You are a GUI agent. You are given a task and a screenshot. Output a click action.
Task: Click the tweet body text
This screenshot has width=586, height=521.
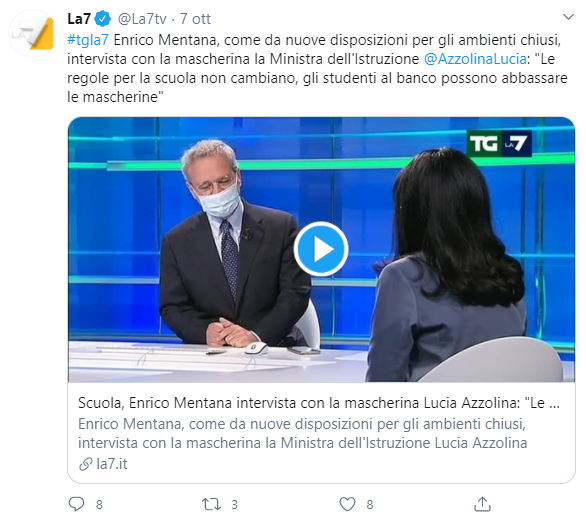coord(318,68)
